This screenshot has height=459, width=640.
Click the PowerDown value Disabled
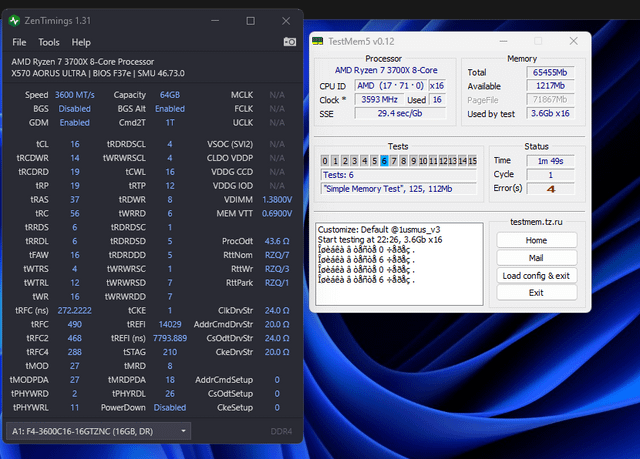click(x=170, y=408)
